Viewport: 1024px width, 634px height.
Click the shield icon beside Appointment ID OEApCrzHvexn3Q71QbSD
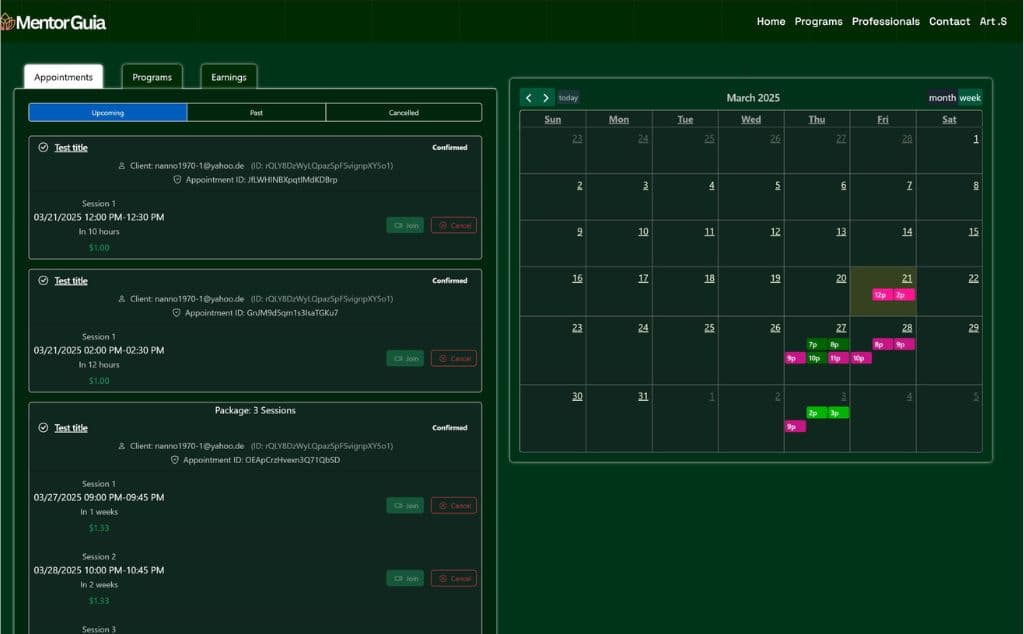(174, 460)
